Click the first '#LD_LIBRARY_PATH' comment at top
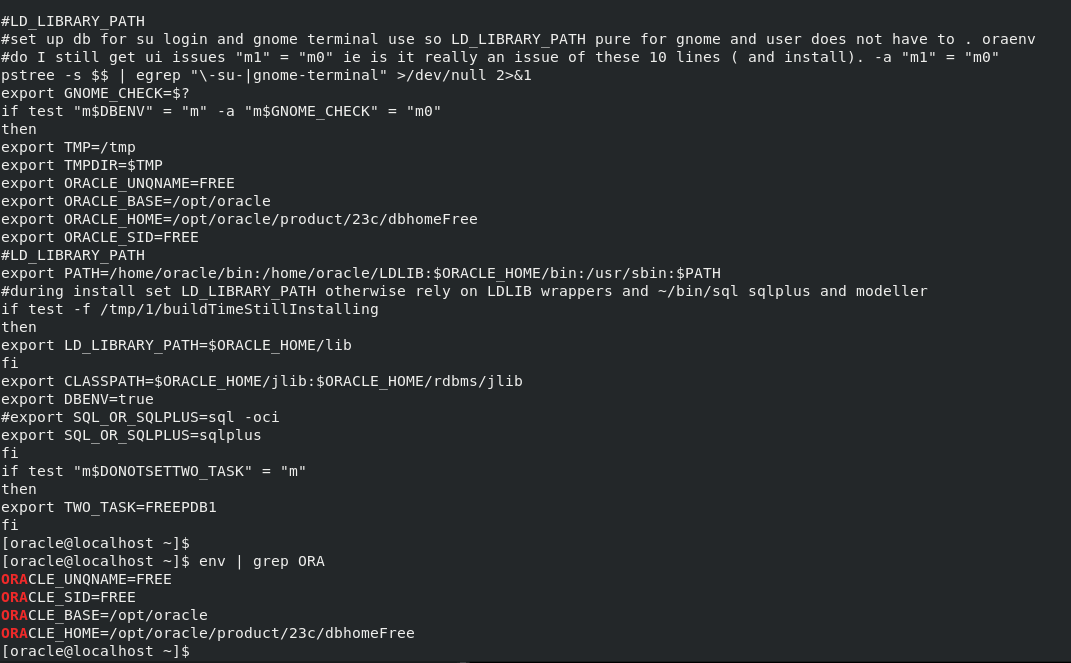This screenshot has width=1071, height=663. (73, 21)
